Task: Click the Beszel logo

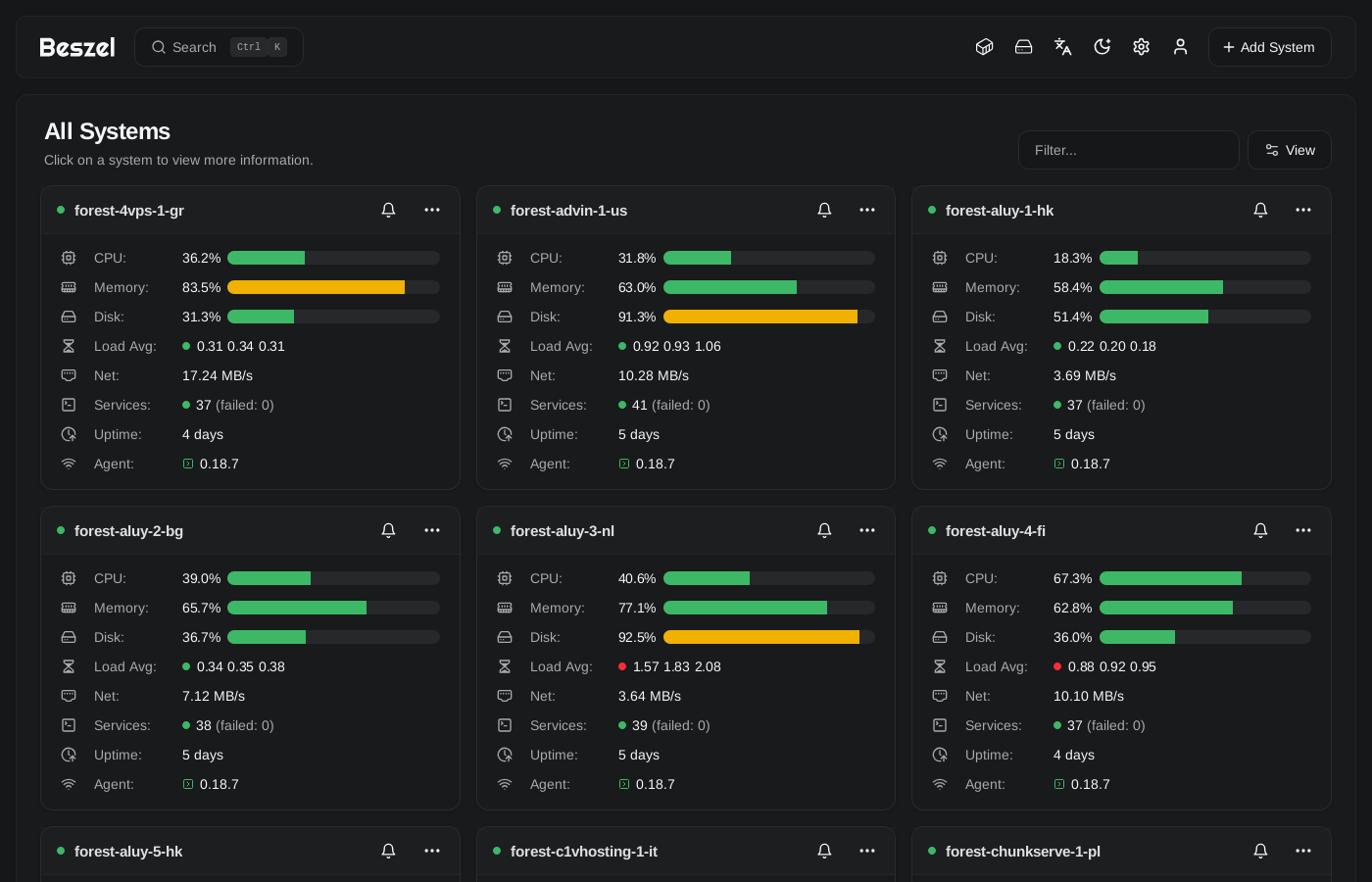Action: (x=77, y=47)
